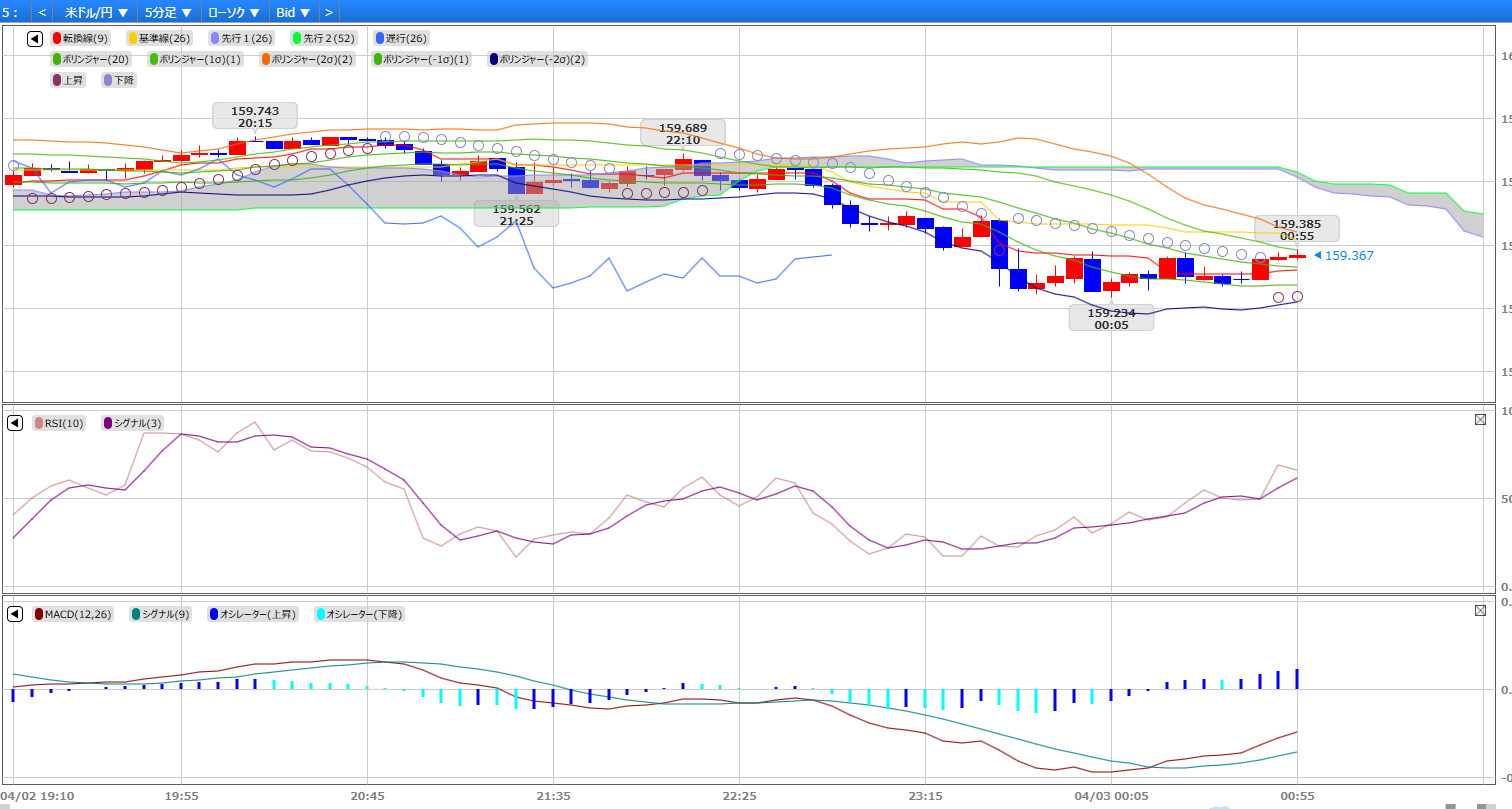
Task: Click the previous '<' toolbar arrow
Action: (42, 12)
